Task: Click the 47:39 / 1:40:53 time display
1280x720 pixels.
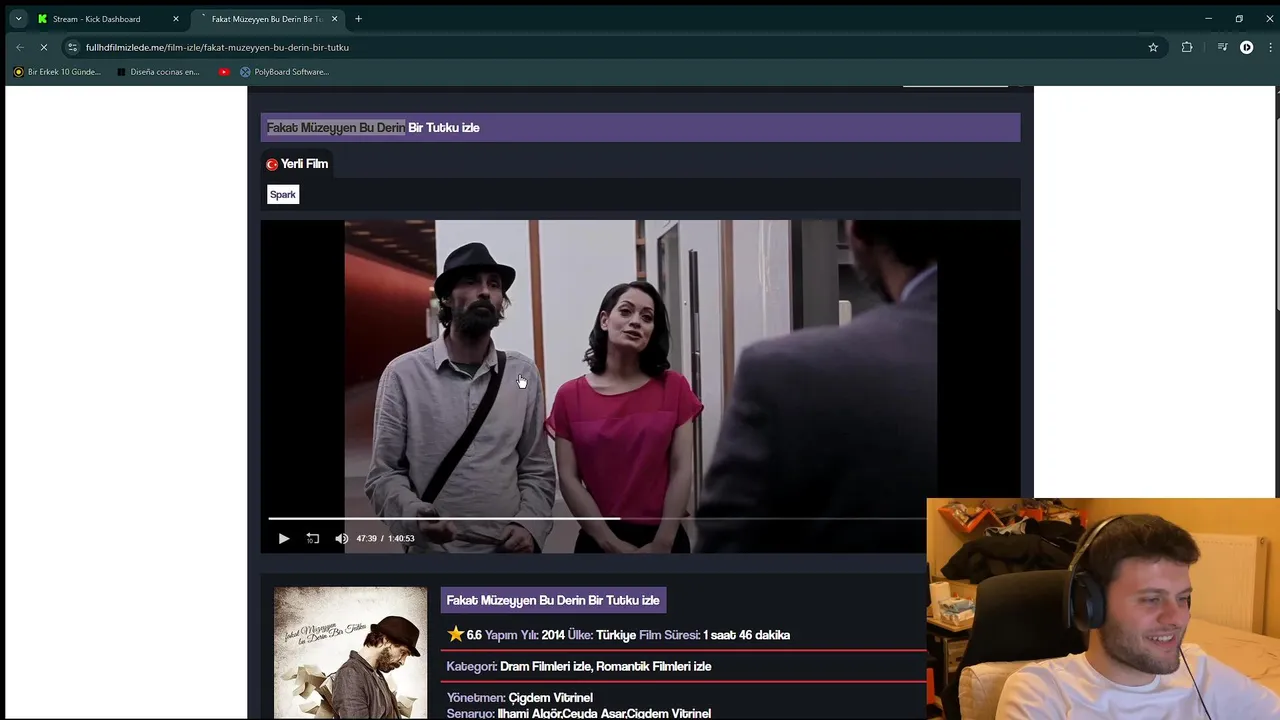Action: 385,538
